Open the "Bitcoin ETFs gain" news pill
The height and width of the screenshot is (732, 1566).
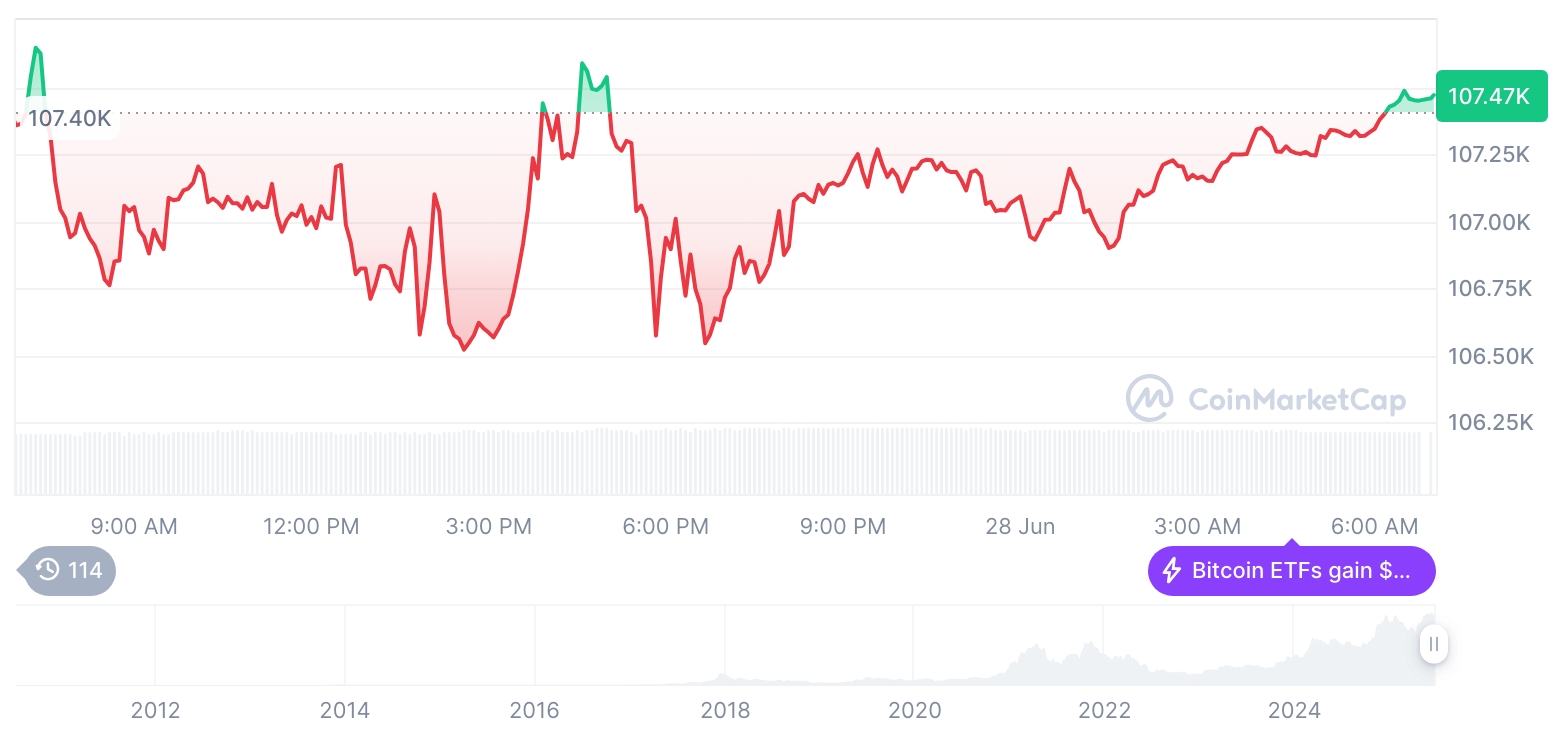(1291, 572)
